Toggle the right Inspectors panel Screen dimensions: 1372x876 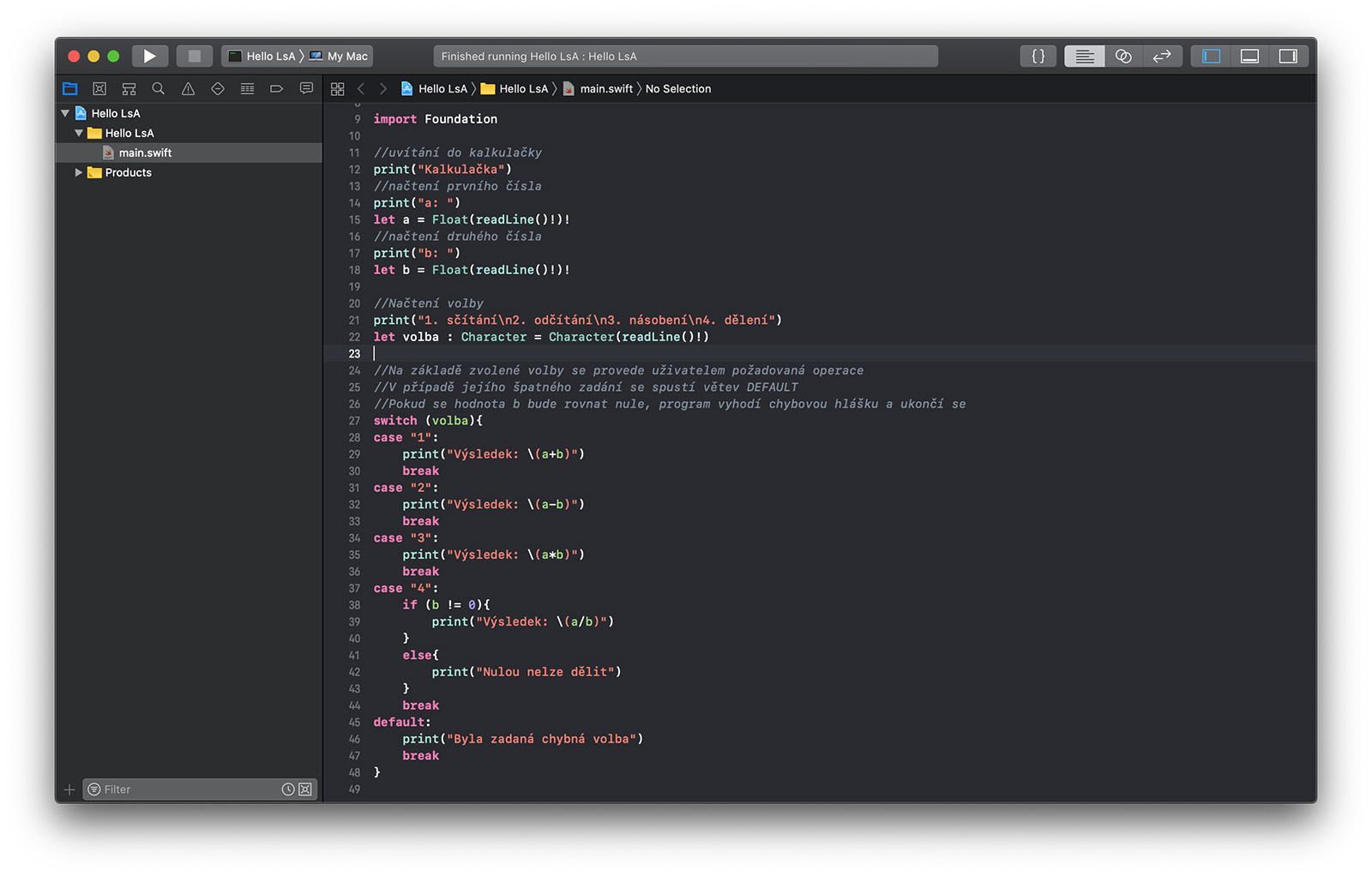tap(1287, 56)
